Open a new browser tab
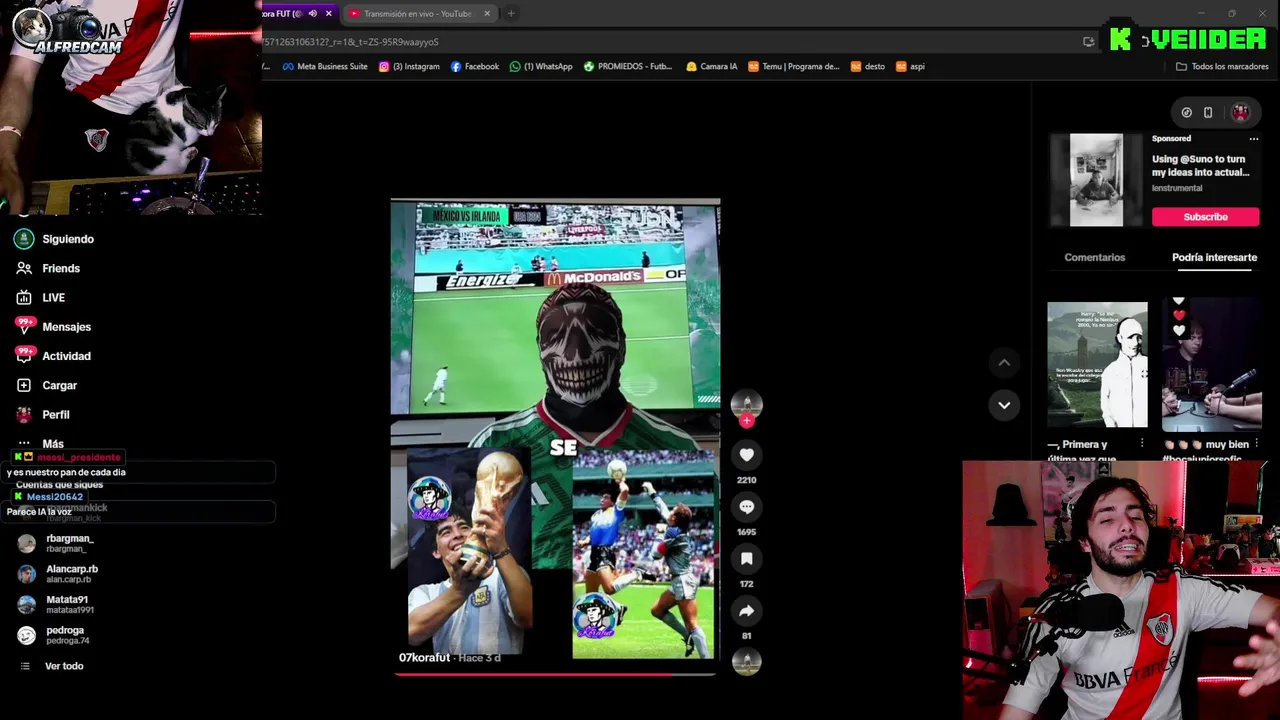 511,14
